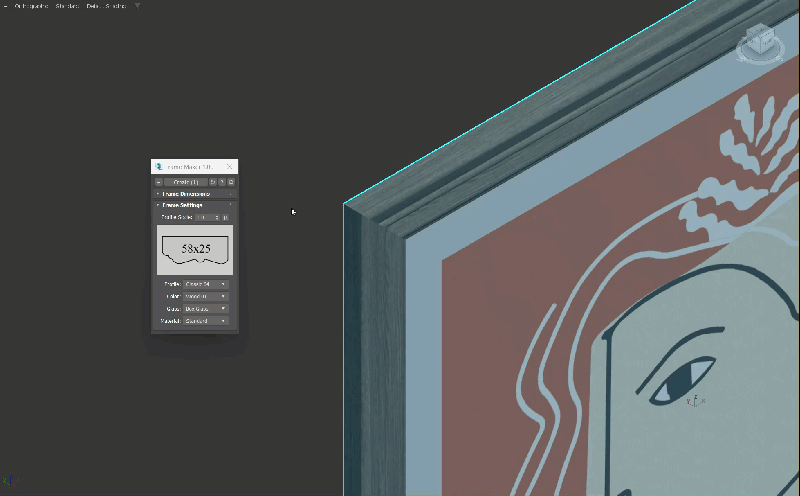Open the Default Shading viewport menu
Image resolution: width=800 pixels, height=496 pixels.
pyautogui.click(x=106, y=6)
